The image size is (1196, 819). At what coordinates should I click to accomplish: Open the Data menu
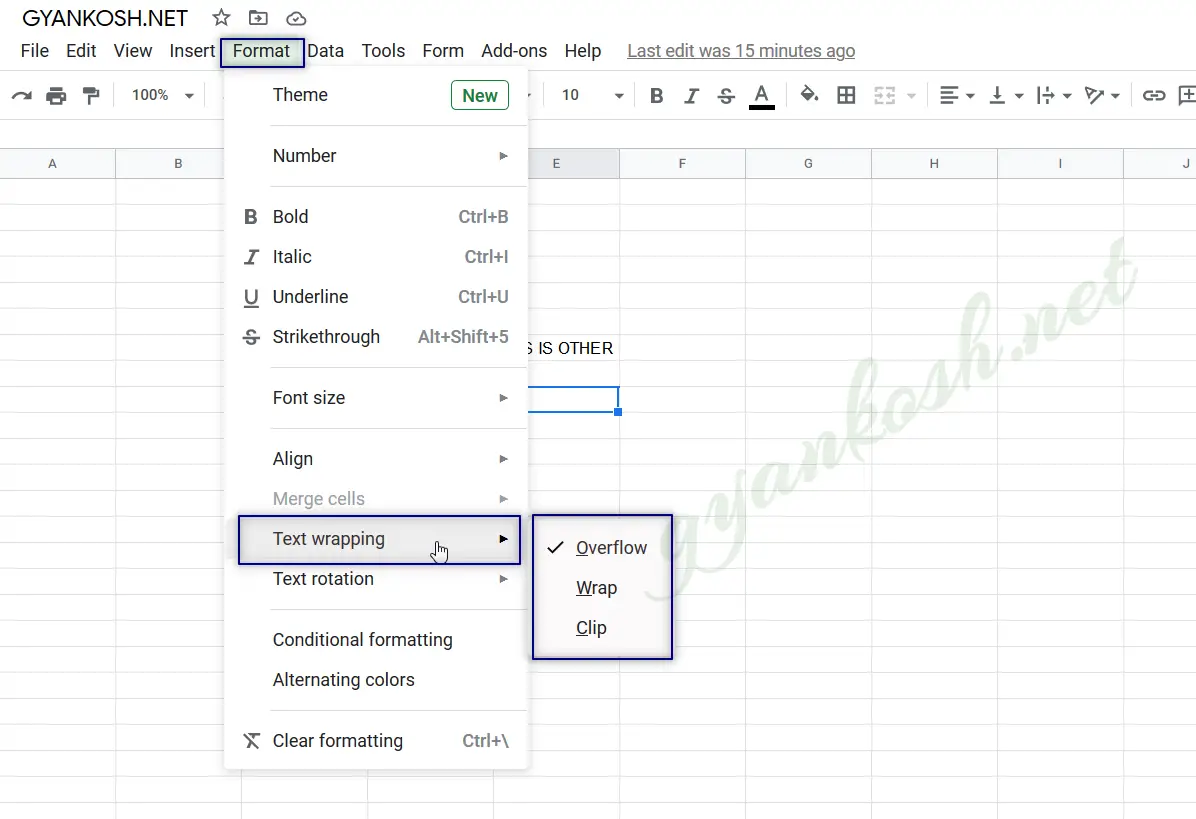[326, 51]
